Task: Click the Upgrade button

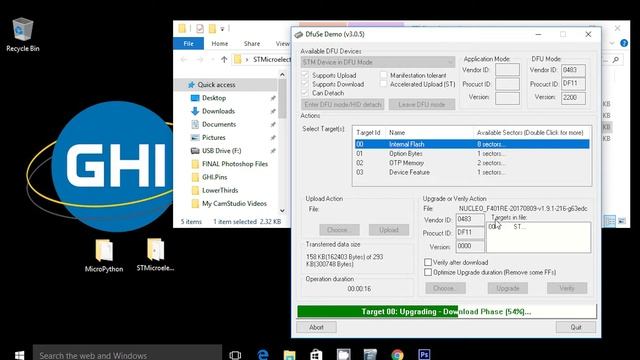Action: pyautogui.click(x=508, y=288)
